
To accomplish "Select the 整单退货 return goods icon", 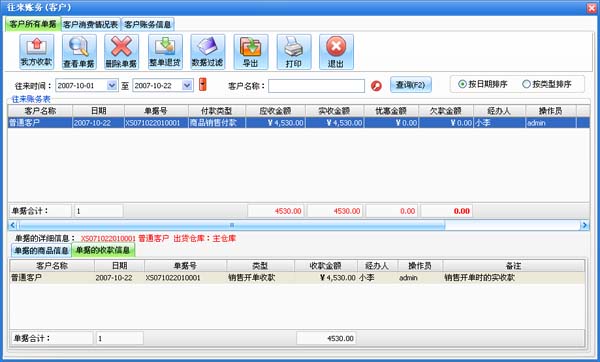I will click(165, 52).
